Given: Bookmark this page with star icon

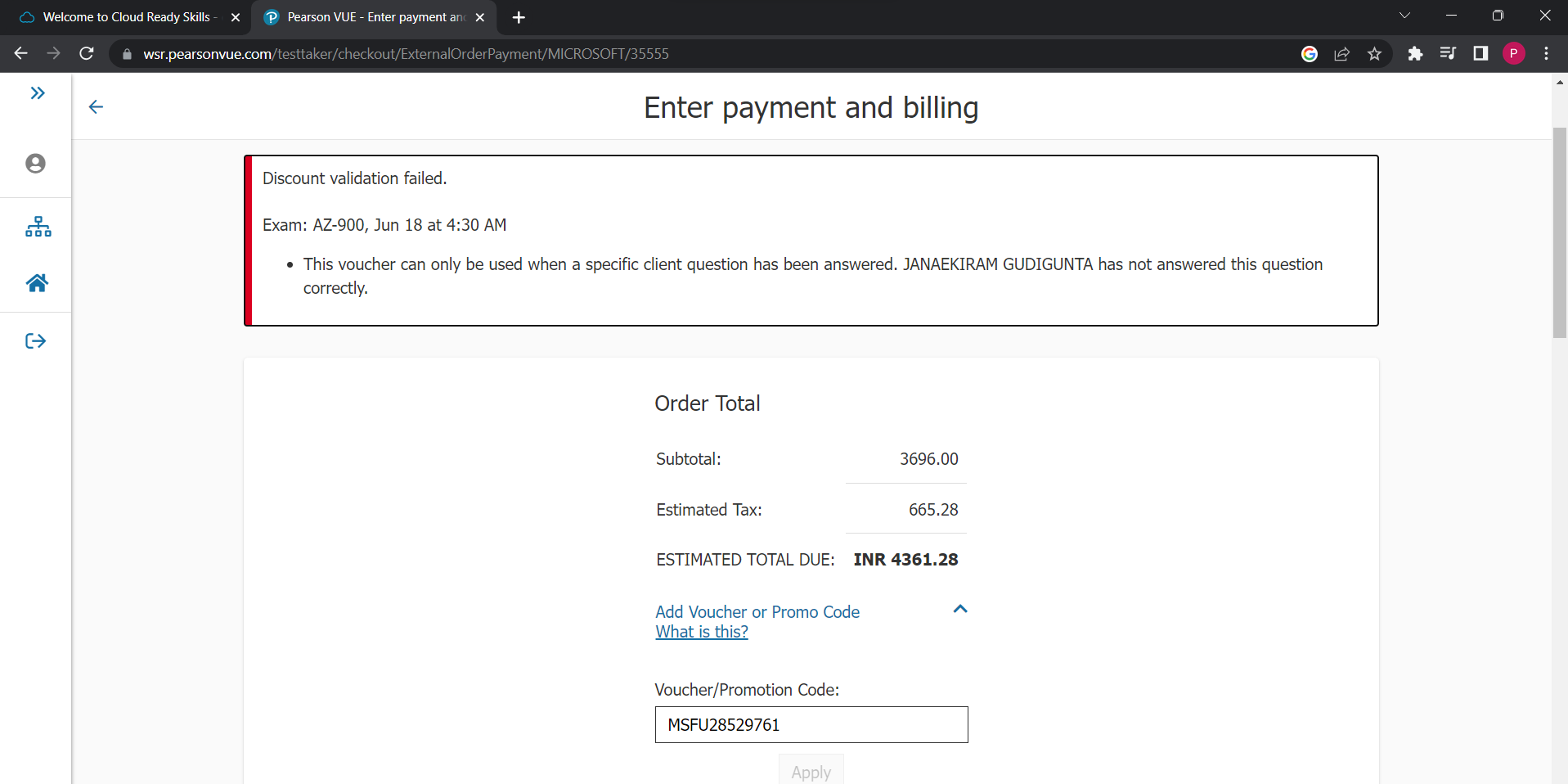Looking at the screenshot, I should coord(1375,54).
